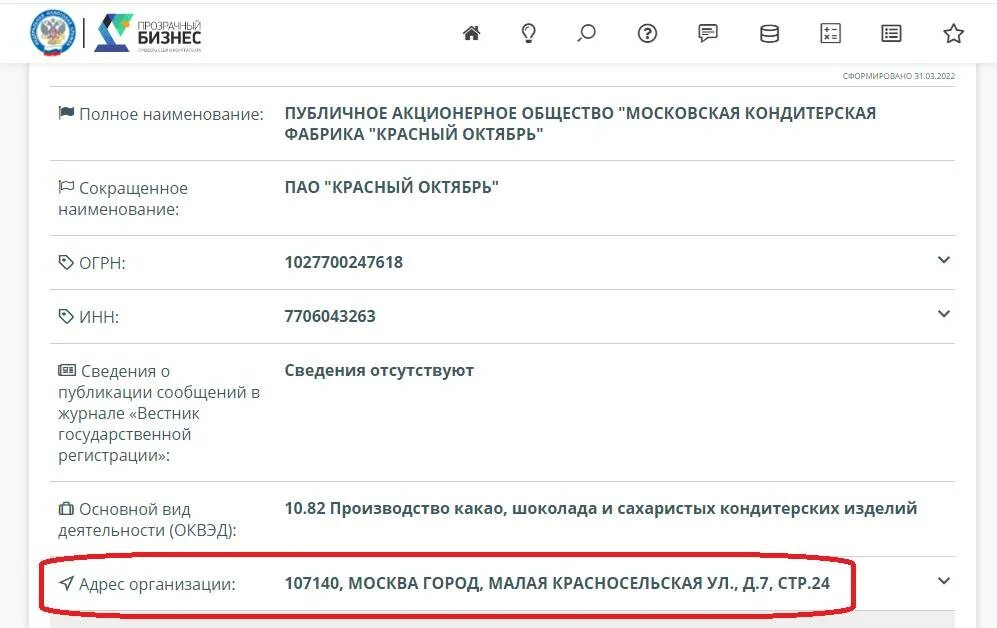
Task: Click the Сокращенное наименование label
Action: click(x=123, y=198)
